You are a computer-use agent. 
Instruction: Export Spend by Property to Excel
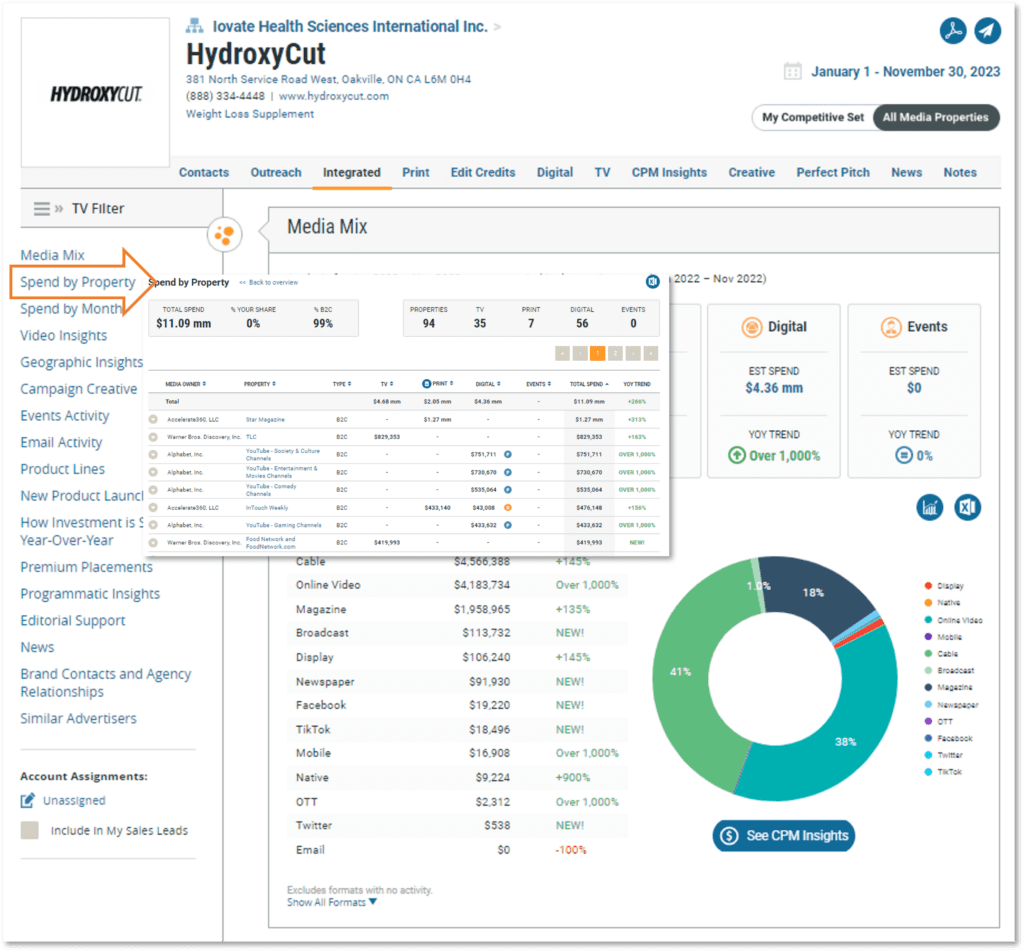point(652,282)
